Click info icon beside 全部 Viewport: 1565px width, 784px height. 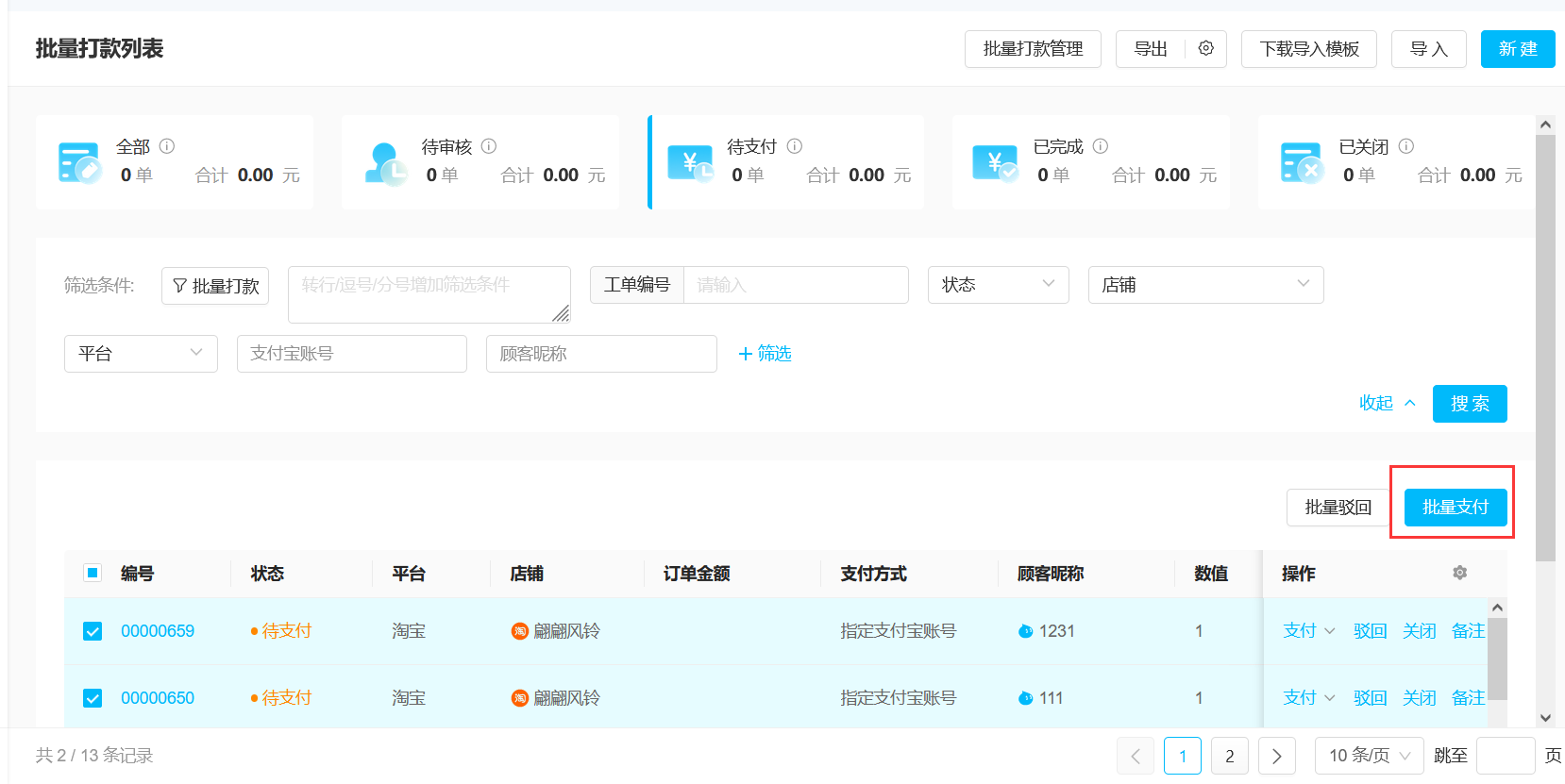(x=167, y=146)
